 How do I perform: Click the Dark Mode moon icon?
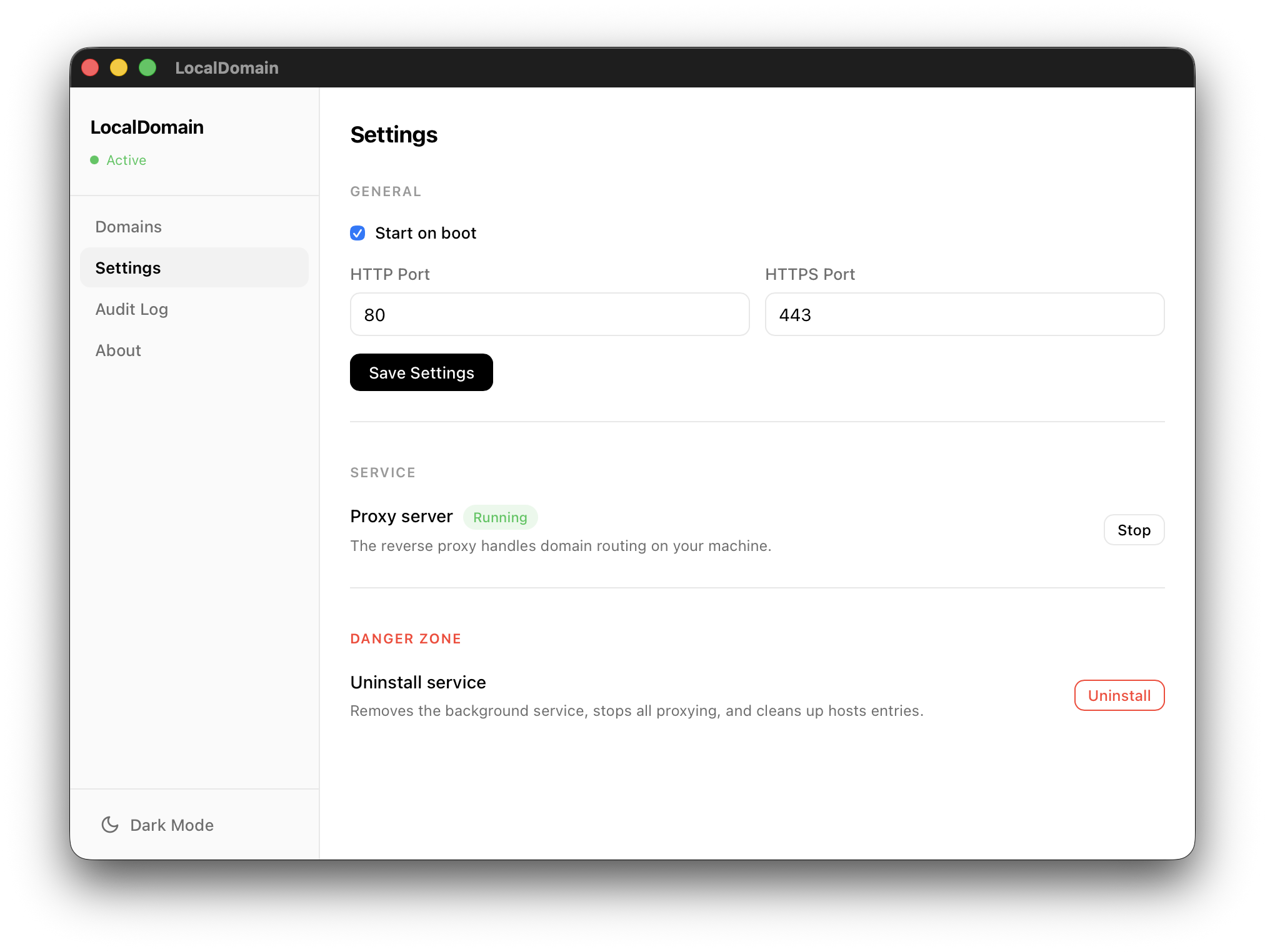(110, 825)
